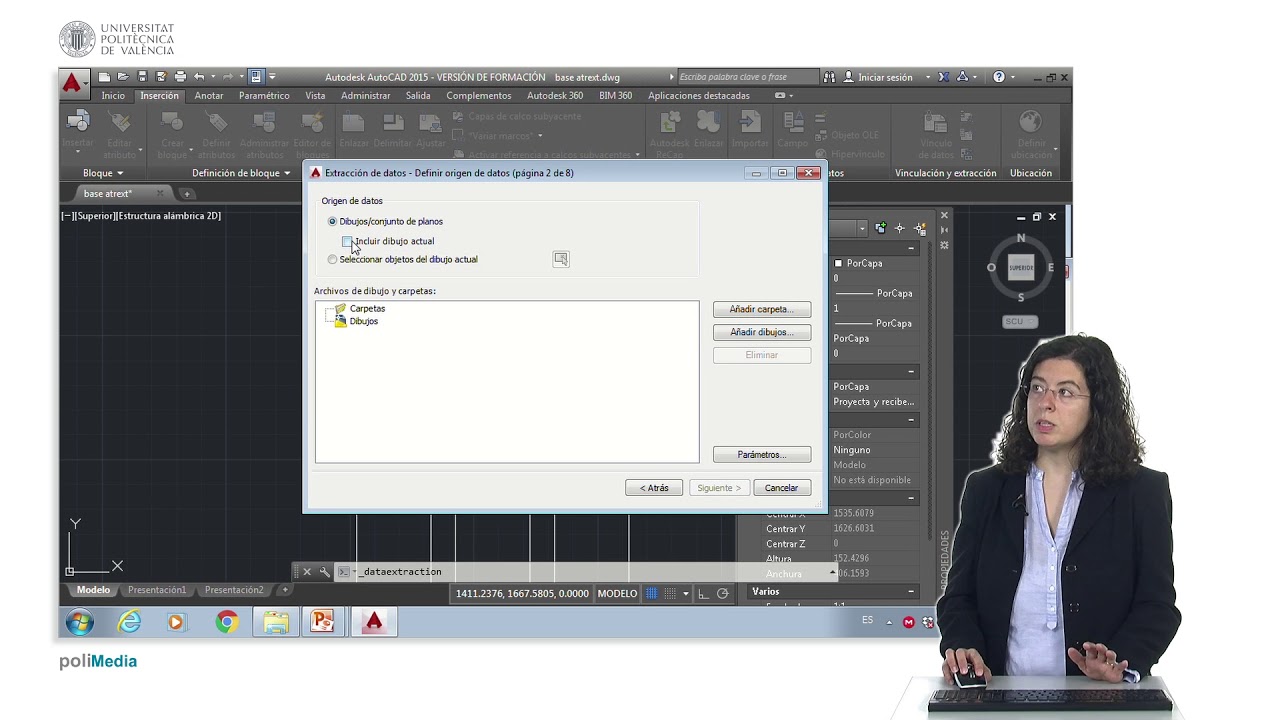Image resolution: width=1280 pixels, height=720 pixels.
Task: Click the Crear bloque ribbon icon
Action: point(172,123)
